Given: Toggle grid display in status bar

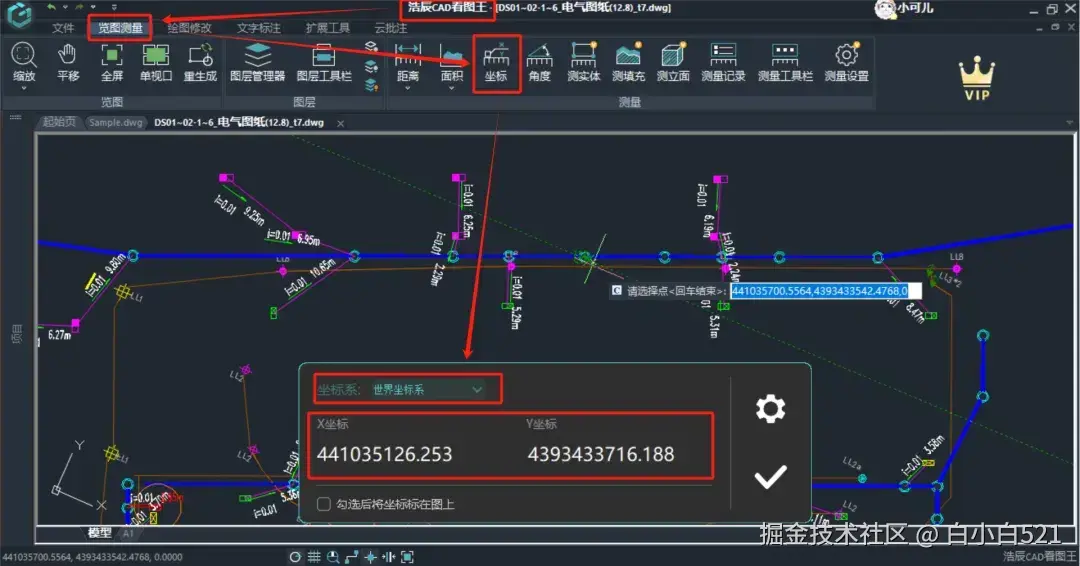Looking at the screenshot, I should pyautogui.click(x=314, y=557).
